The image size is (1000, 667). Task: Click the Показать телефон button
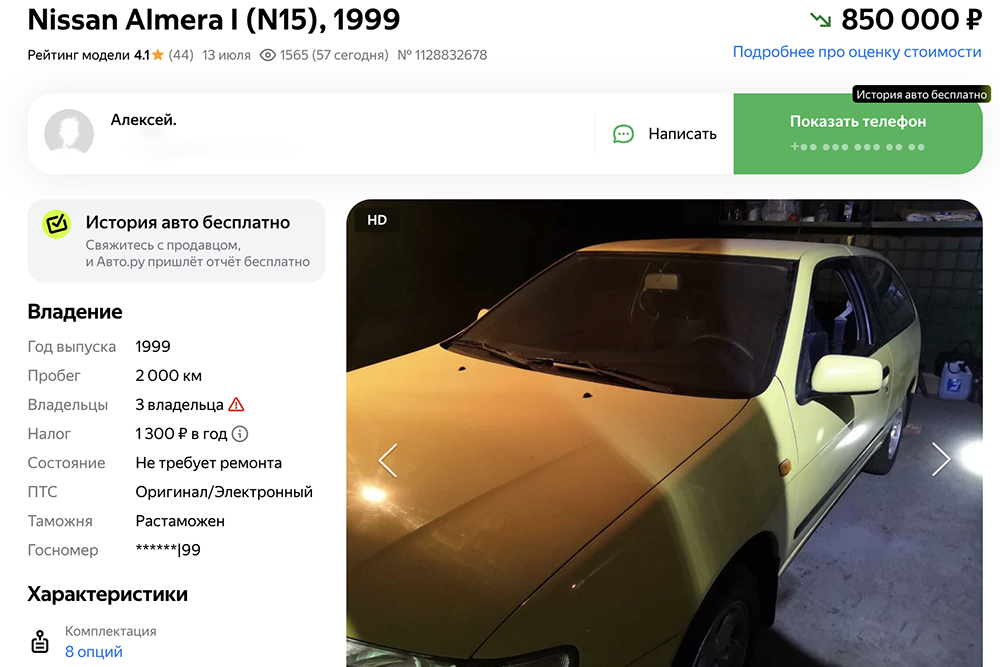858,134
